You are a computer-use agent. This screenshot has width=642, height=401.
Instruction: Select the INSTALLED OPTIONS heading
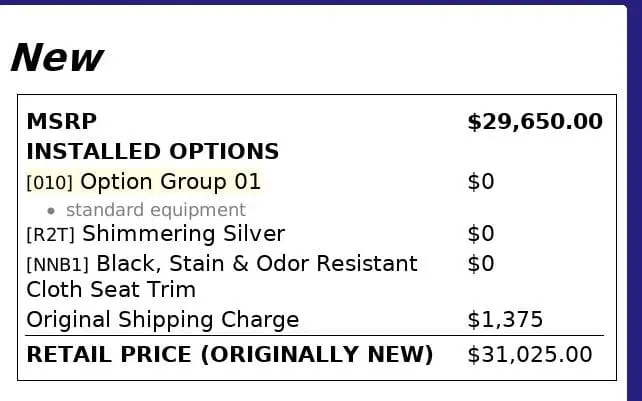pyautogui.click(x=152, y=152)
